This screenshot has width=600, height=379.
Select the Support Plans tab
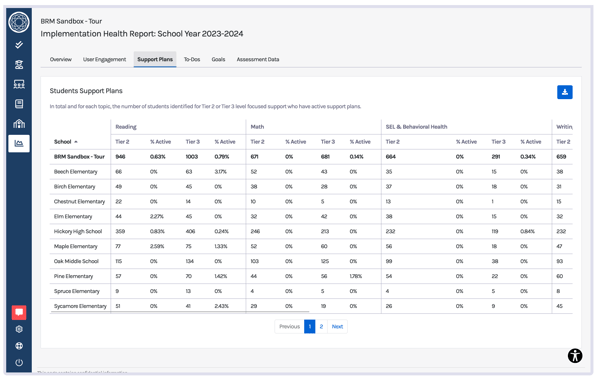coord(155,59)
